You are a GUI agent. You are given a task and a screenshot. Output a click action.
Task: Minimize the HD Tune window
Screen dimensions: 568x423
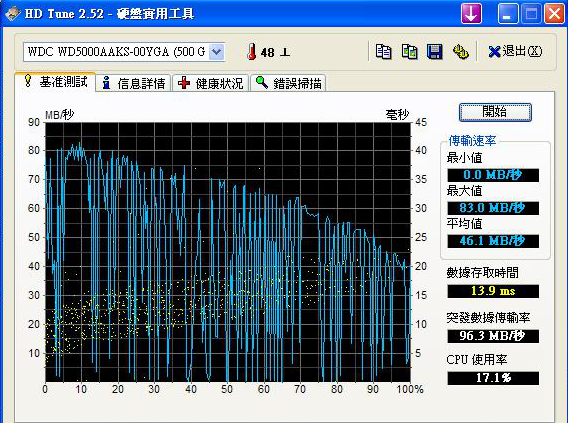[507, 13]
